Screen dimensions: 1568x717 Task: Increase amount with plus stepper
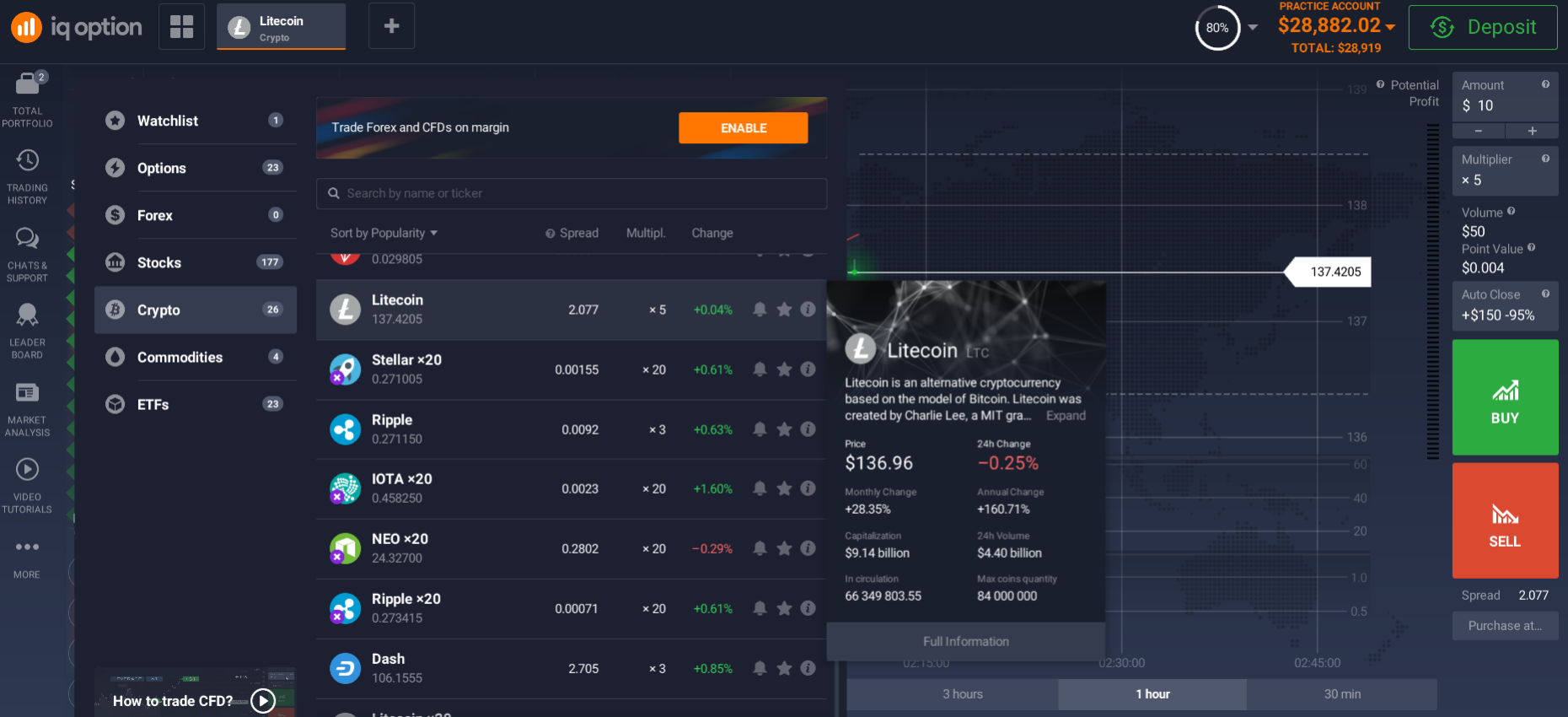1532,131
